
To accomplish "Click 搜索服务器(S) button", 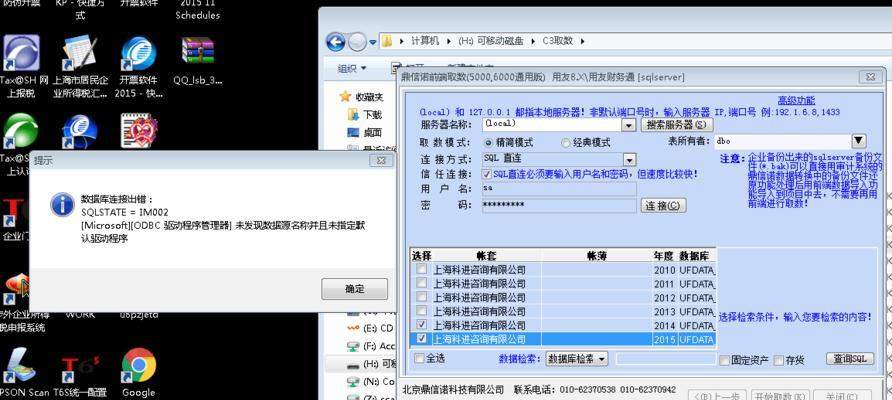I will pos(676,124).
